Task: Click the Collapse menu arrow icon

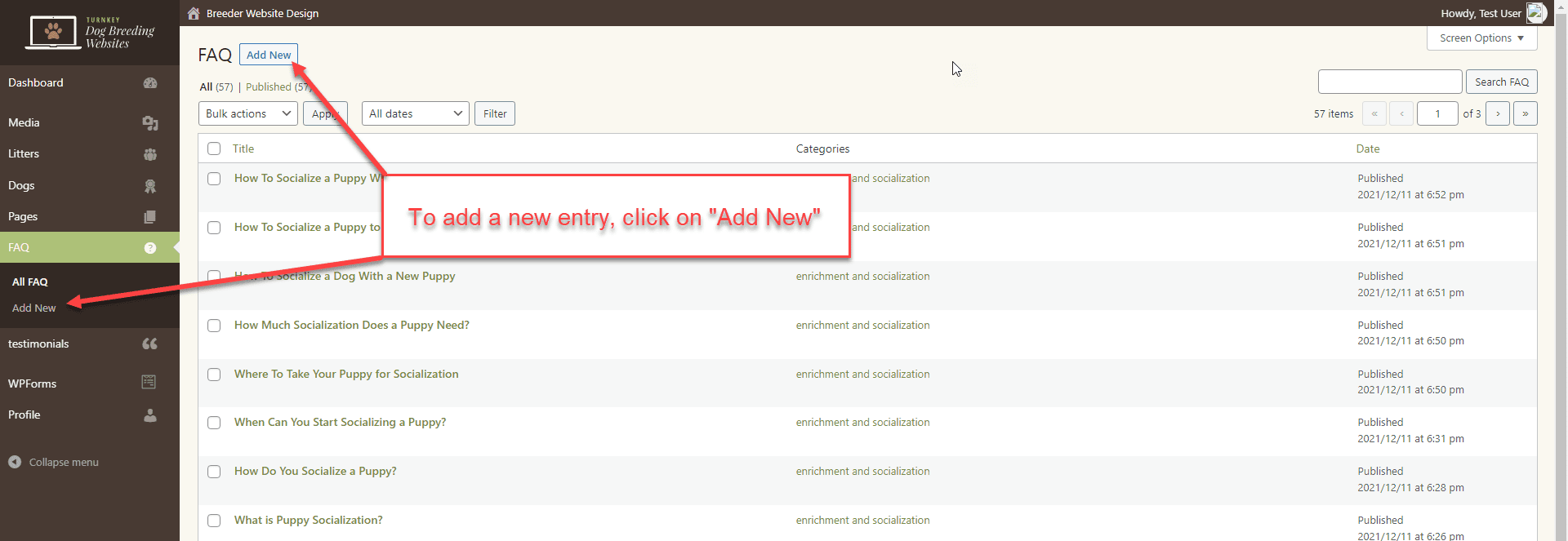Action: 15,462
